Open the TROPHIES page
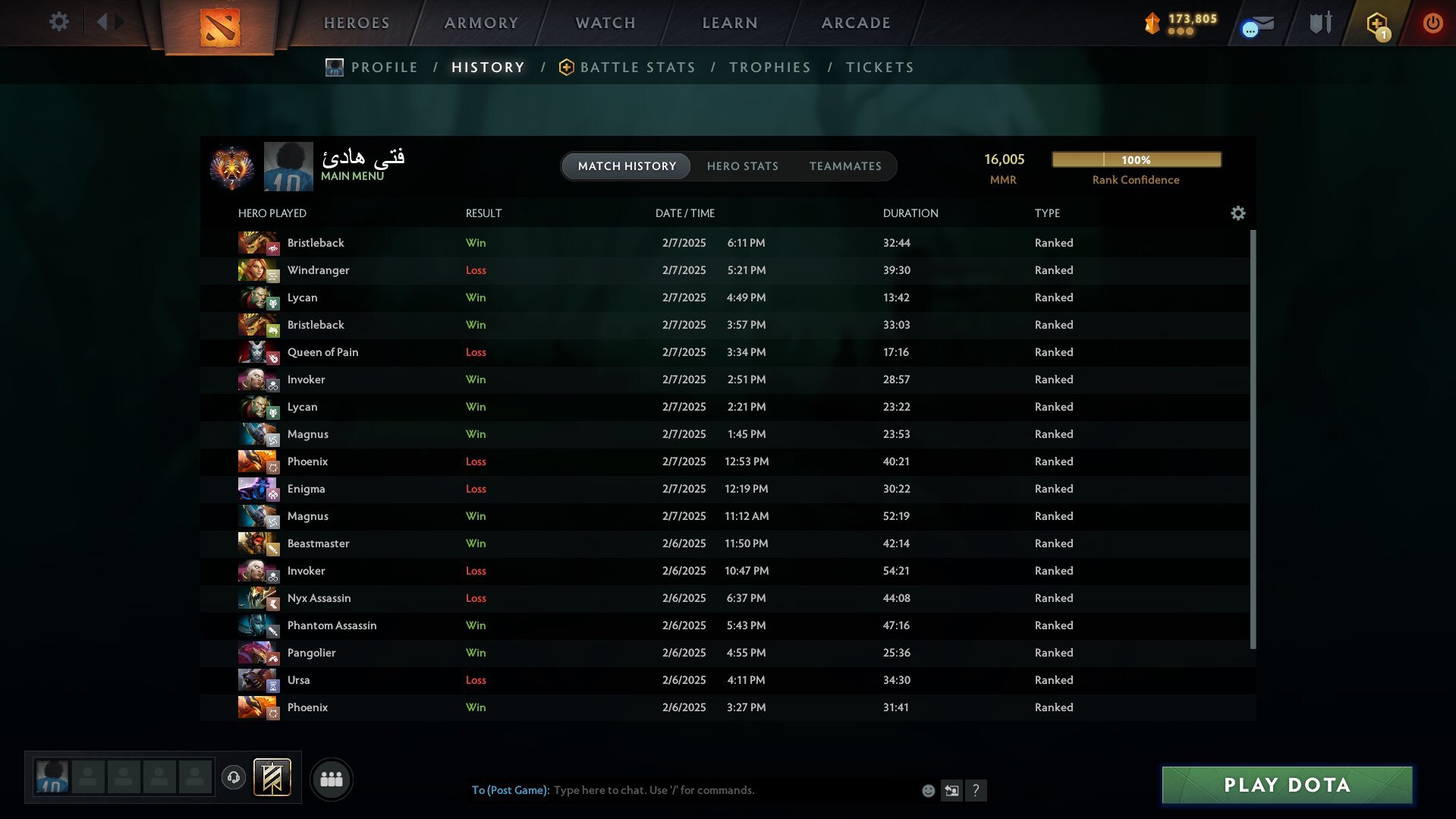Viewport: 1456px width, 819px height. coord(770,68)
